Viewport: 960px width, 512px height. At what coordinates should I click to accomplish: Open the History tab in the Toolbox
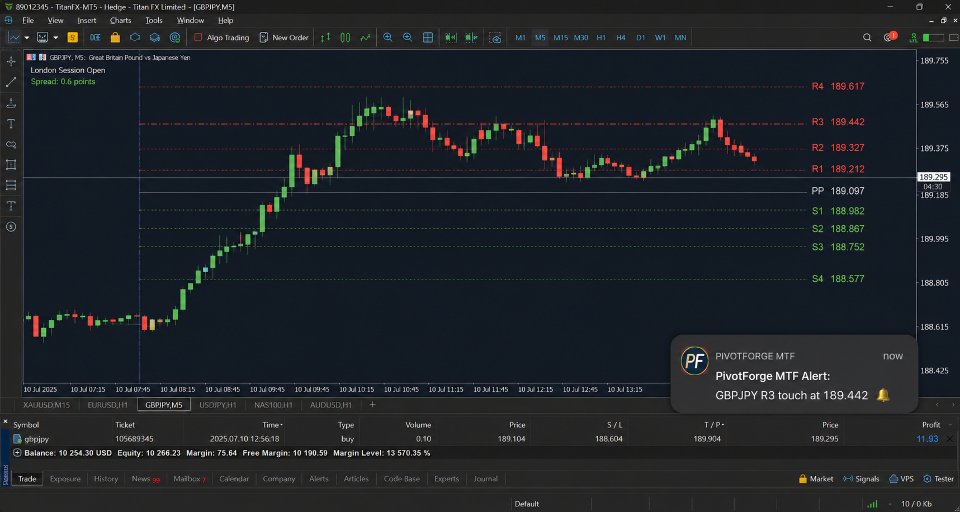(x=106, y=479)
